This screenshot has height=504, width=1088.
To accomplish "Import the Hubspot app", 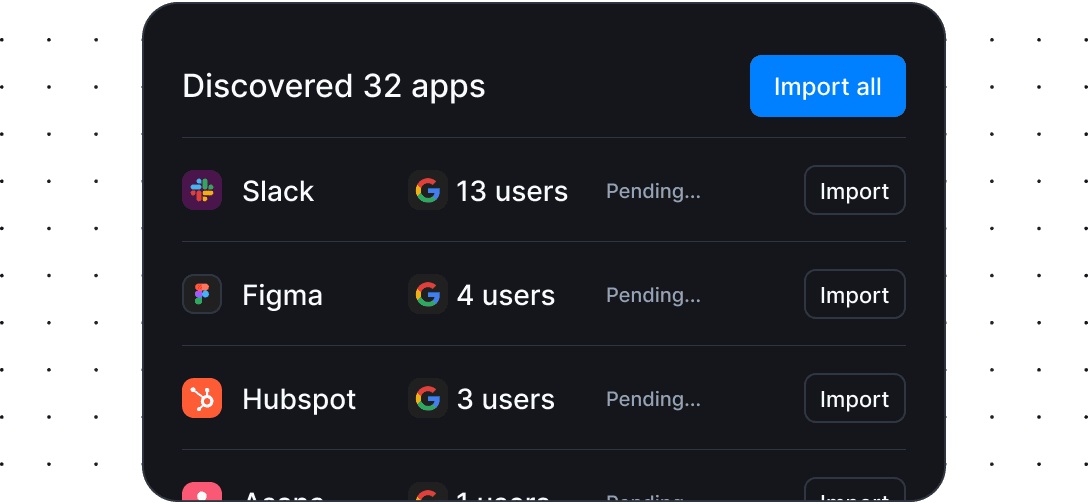I will pos(854,399).
